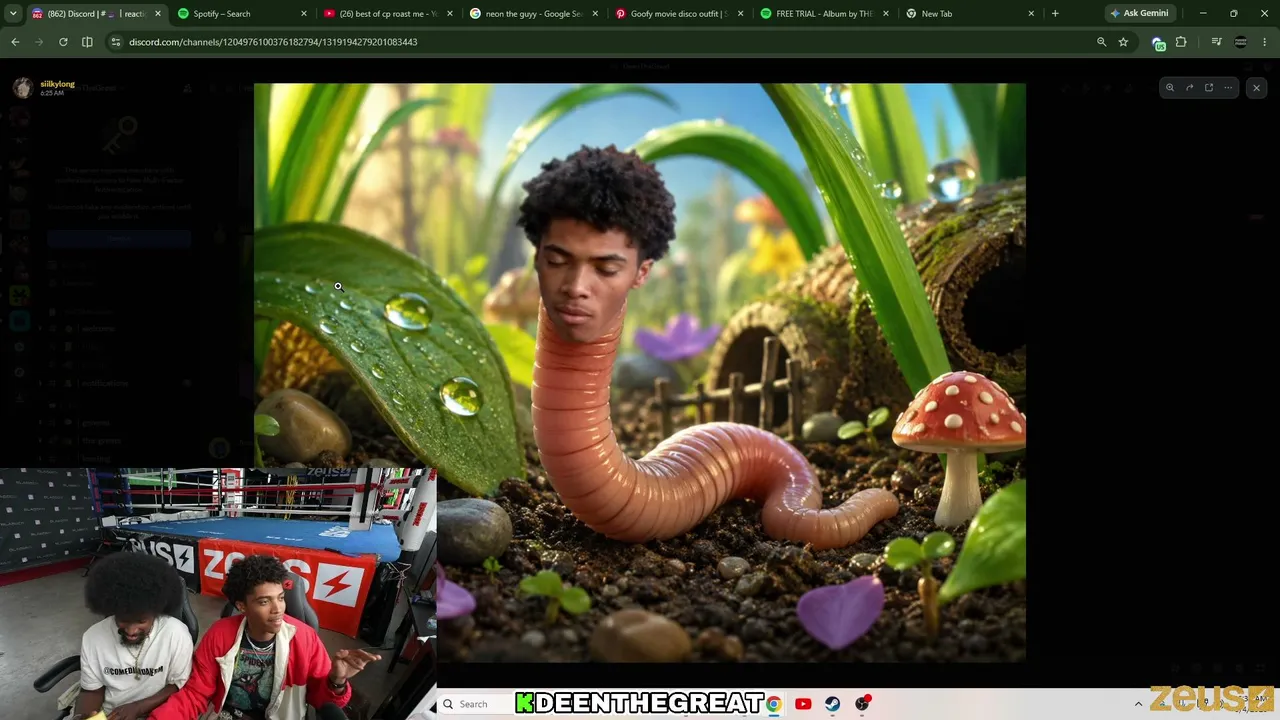Bookmark this page with the star icon
1280x720 pixels.
tap(1123, 42)
